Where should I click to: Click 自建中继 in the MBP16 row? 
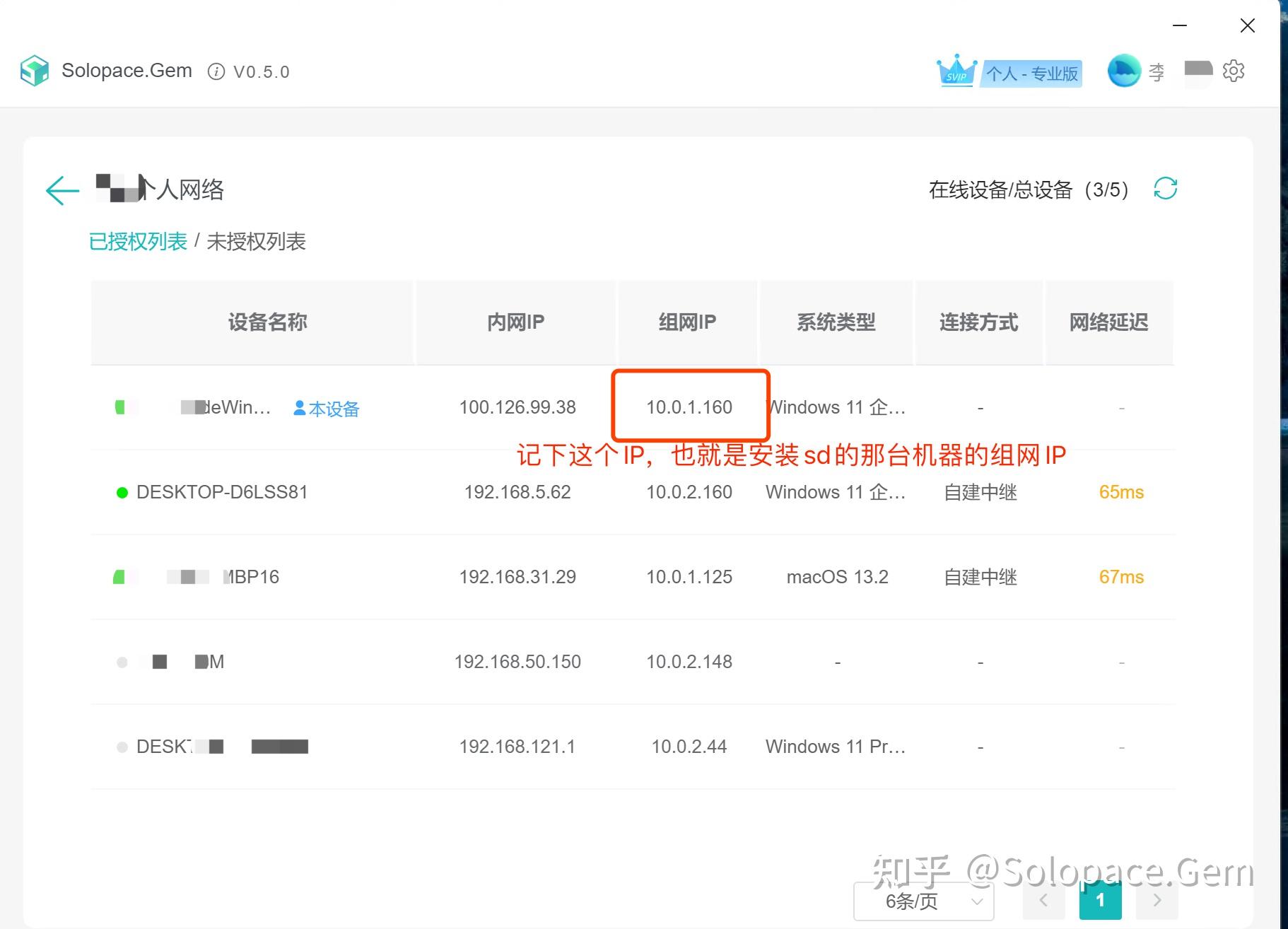(980, 577)
